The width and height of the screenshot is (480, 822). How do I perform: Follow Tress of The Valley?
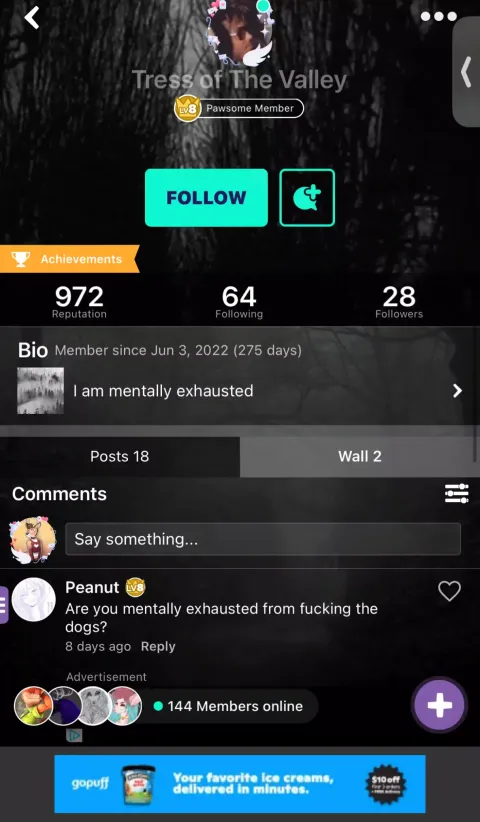point(206,198)
